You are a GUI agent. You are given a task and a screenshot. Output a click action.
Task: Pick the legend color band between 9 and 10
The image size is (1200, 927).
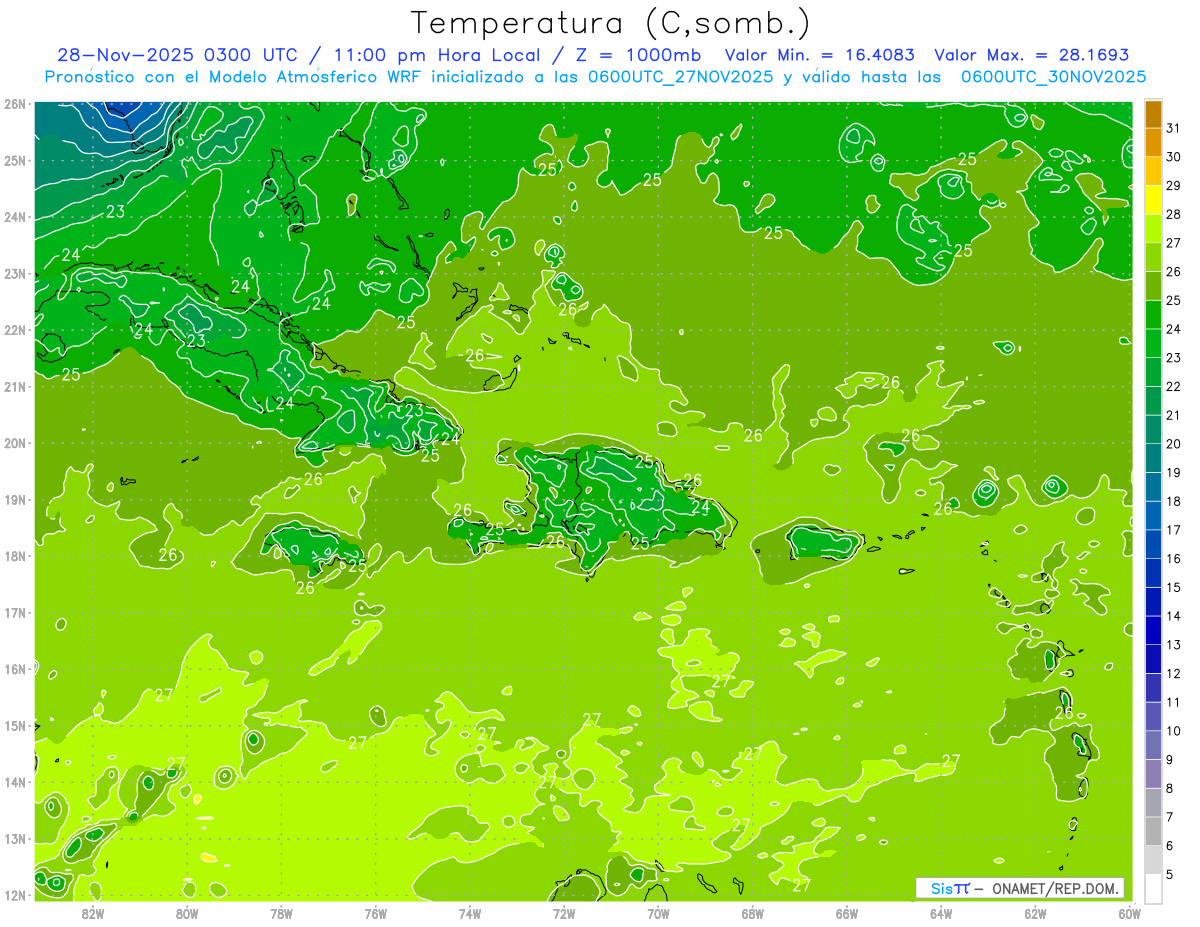click(1153, 746)
